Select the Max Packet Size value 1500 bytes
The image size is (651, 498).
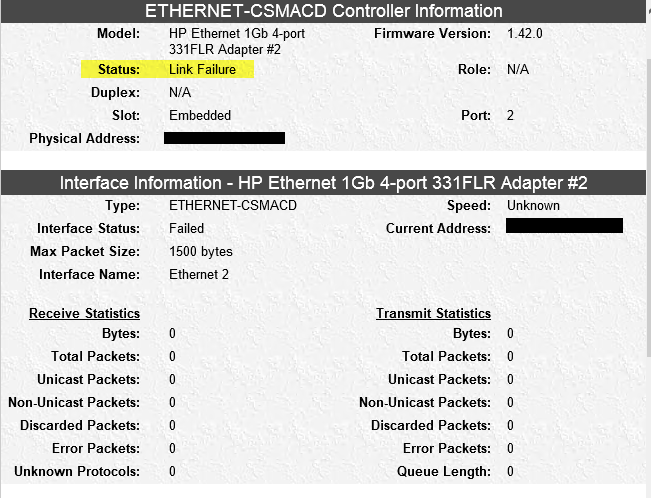tap(201, 251)
